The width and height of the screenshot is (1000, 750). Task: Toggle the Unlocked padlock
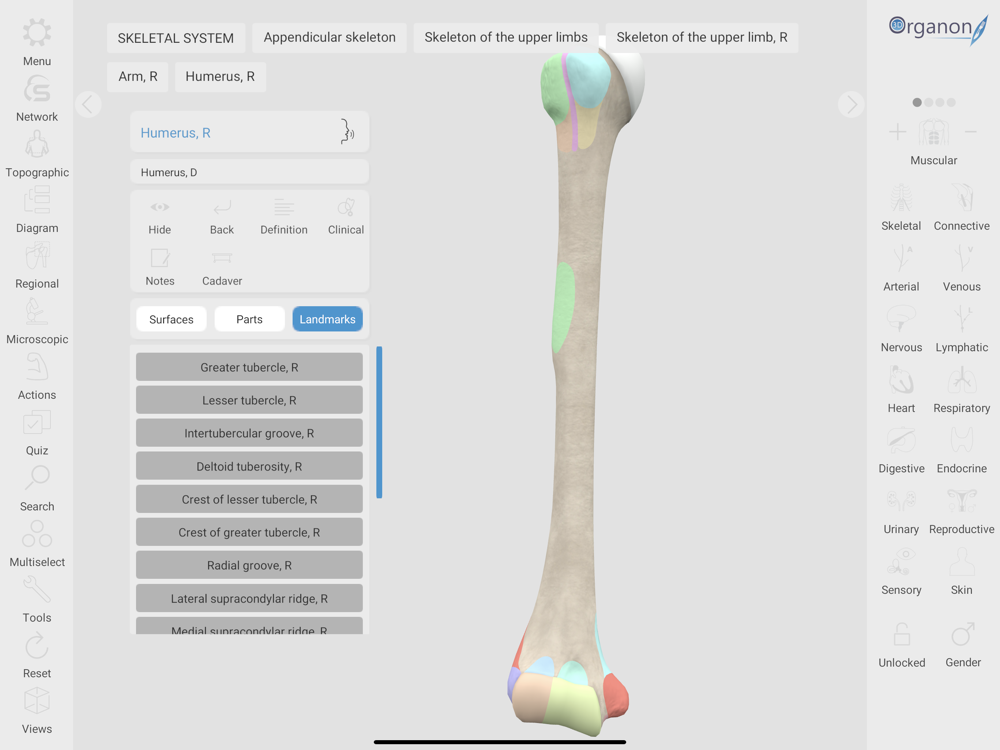(x=901, y=634)
